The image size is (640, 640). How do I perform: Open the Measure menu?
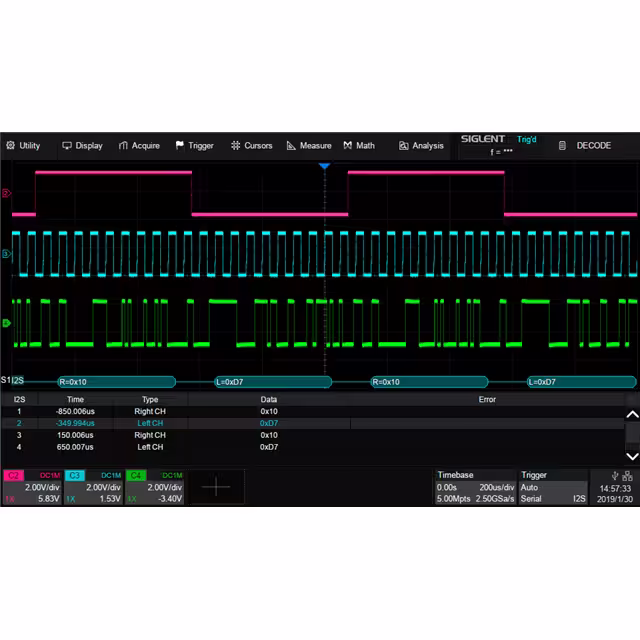308,146
